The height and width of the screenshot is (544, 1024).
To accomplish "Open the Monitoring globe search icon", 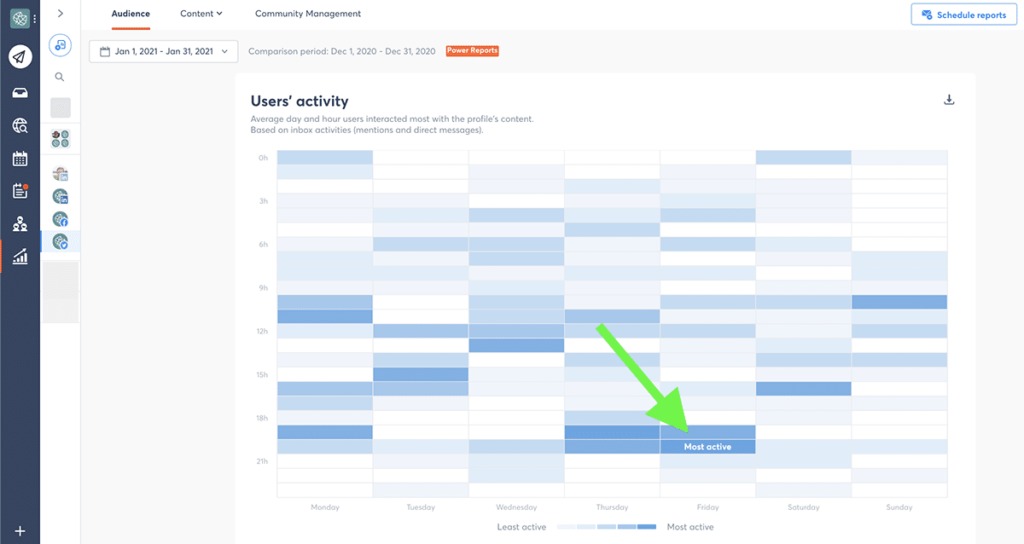I will (x=20, y=125).
